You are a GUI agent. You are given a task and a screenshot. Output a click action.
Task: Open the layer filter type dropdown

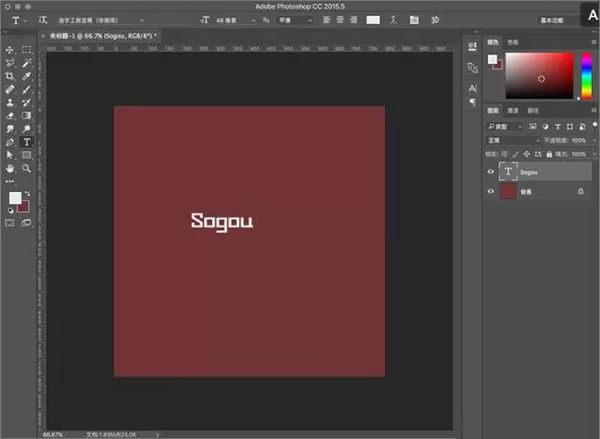point(505,126)
